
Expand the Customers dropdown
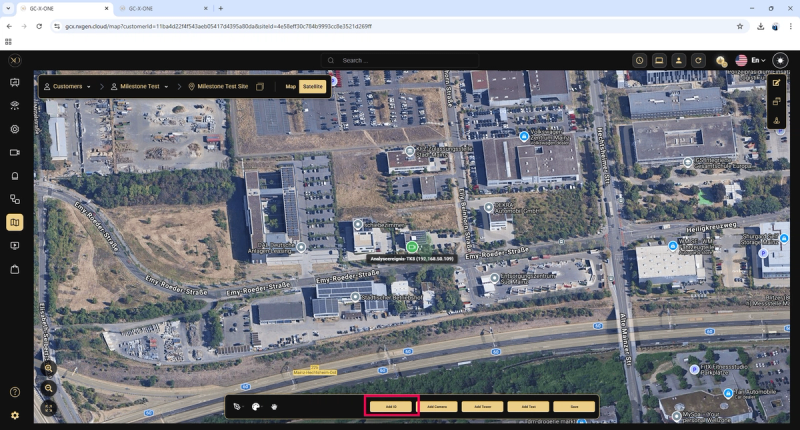[x=67, y=87]
